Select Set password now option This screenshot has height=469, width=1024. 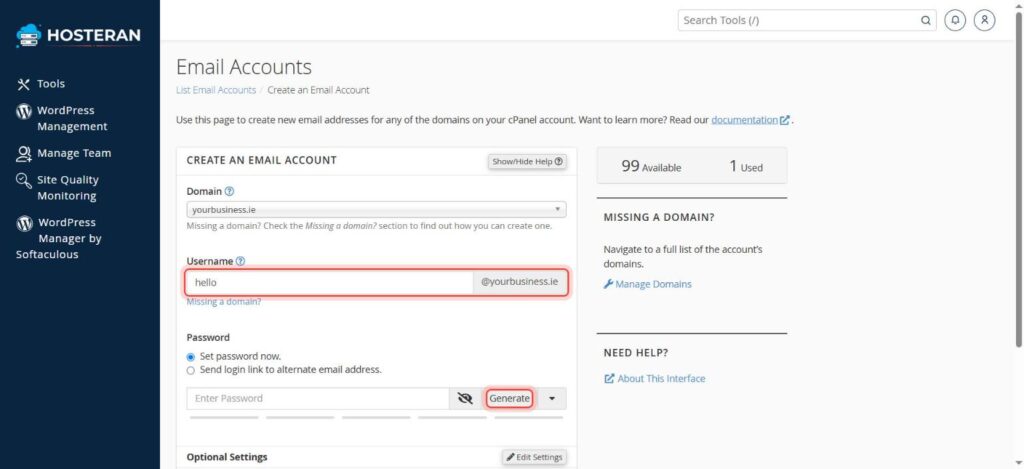tap(191, 357)
